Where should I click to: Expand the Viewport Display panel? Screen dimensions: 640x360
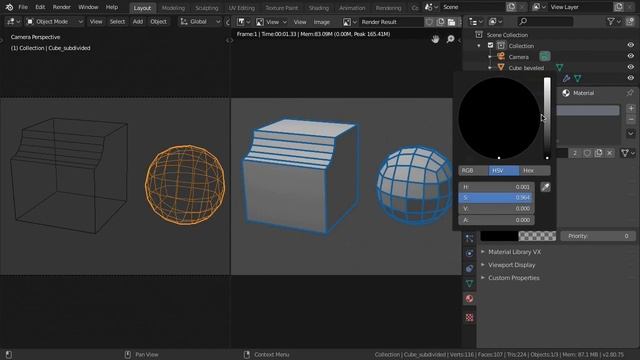pos(511,265)
